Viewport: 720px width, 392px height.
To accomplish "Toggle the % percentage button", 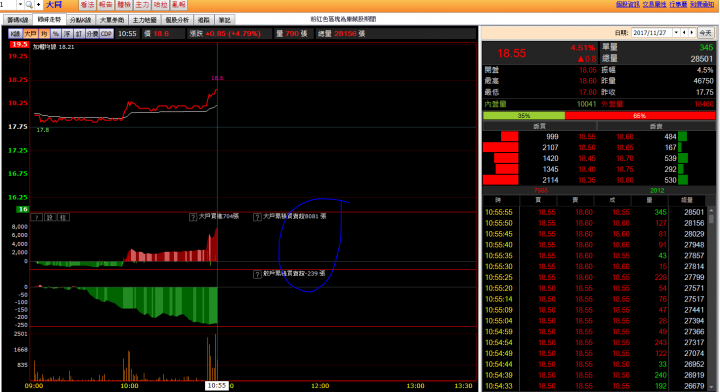I will (56, 34).
